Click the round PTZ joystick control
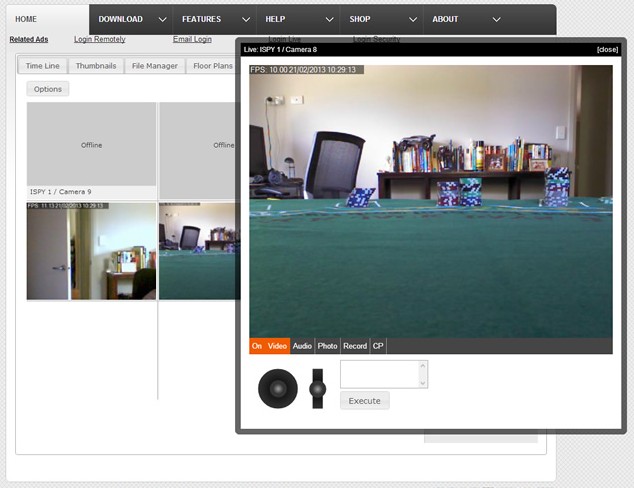This screenshot has width=634, height=488. click(x=278, y=389)
